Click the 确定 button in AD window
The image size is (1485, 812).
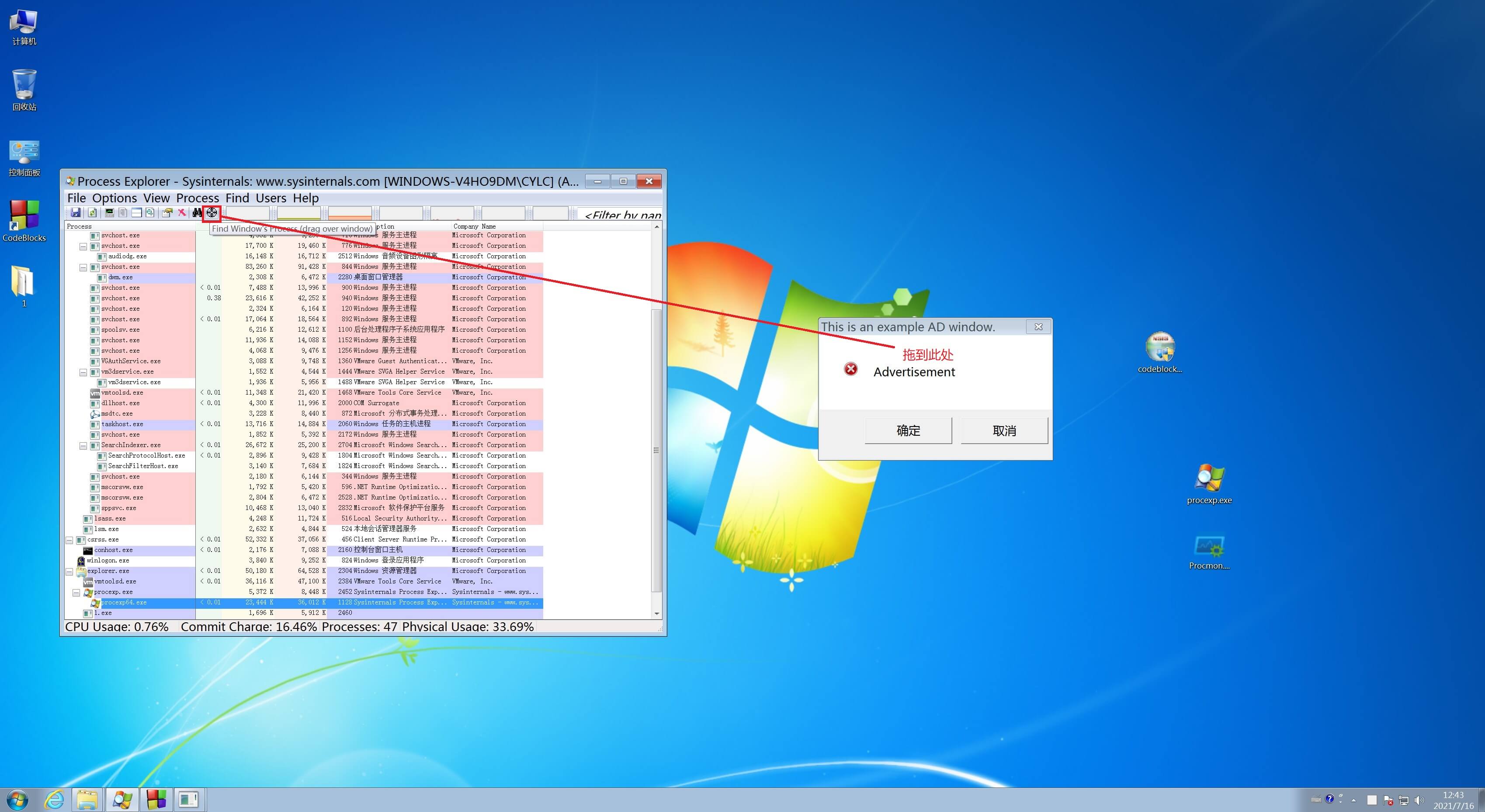point(908,430)
